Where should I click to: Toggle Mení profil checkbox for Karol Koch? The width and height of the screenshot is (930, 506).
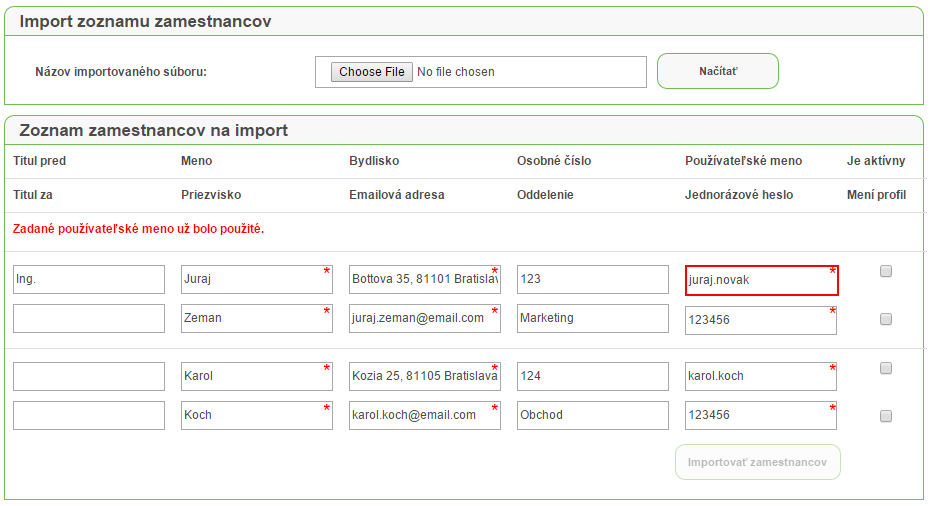click(x=886, y=416)
